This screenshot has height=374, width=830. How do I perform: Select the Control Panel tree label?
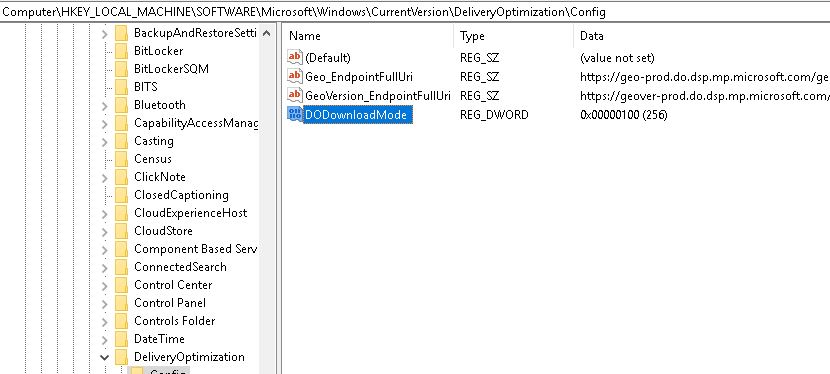[x=170, y=303]
